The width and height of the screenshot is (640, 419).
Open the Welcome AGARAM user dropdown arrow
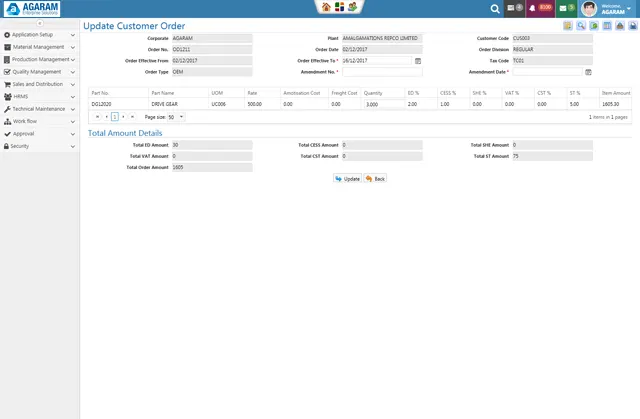[x=629, y=9]
